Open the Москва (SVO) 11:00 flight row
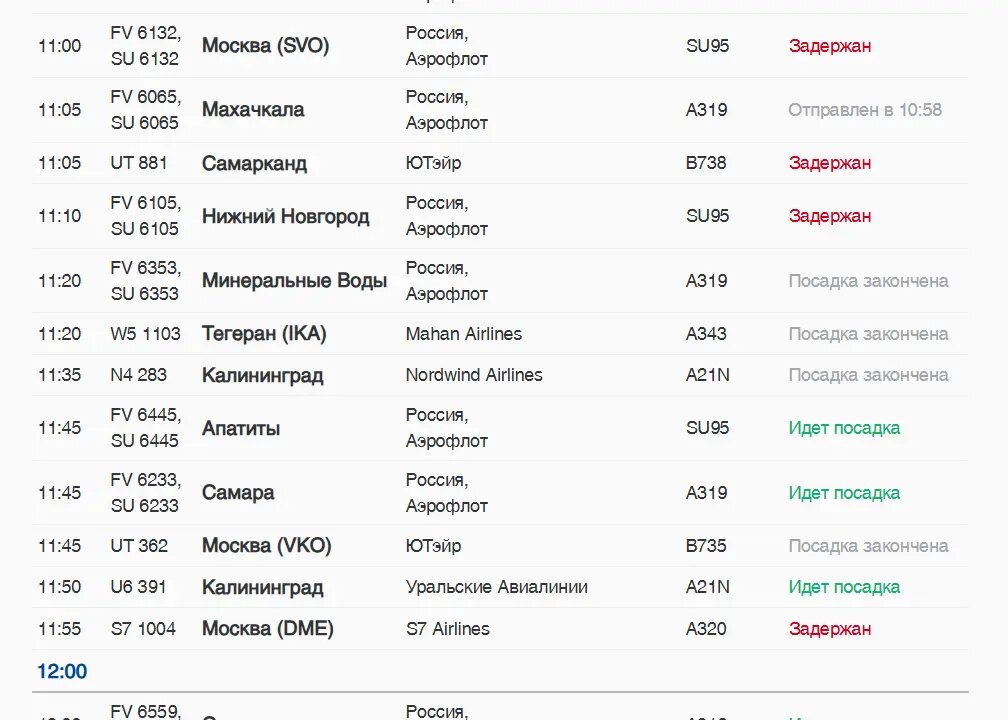 500,46
